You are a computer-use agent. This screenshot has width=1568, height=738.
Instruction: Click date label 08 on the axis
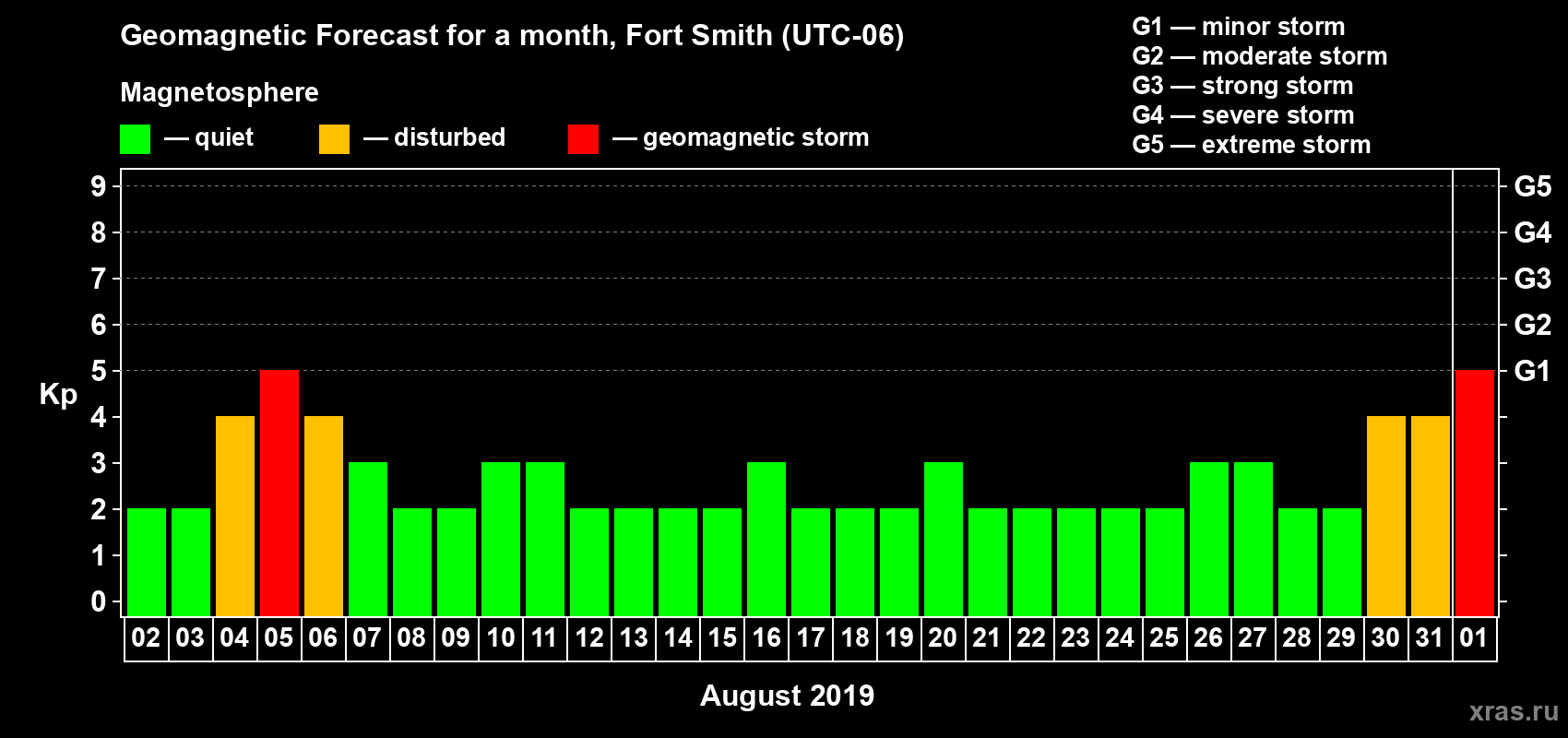click(x=411, y=637)
